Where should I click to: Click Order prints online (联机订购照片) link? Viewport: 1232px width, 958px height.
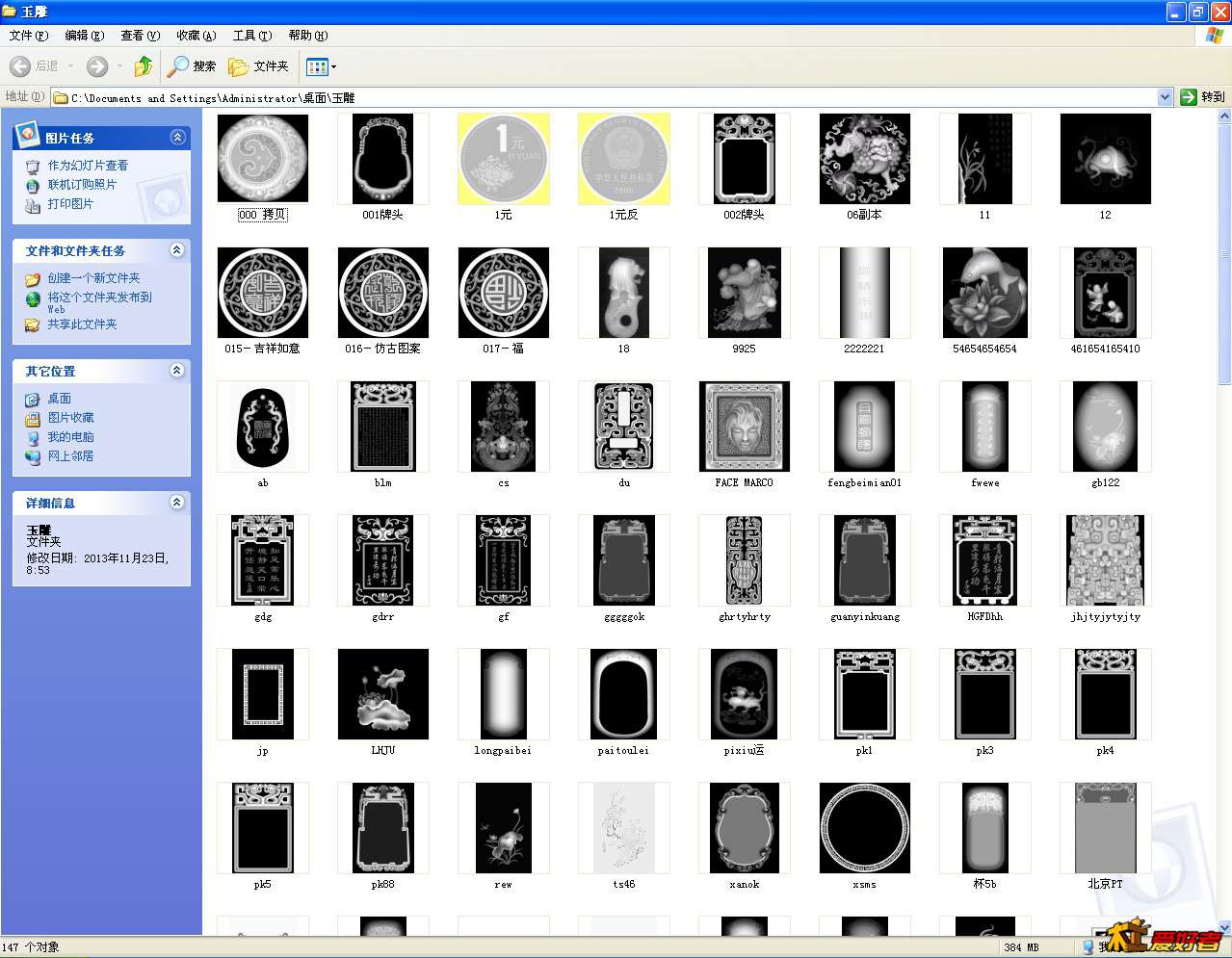tap(82, 185)
